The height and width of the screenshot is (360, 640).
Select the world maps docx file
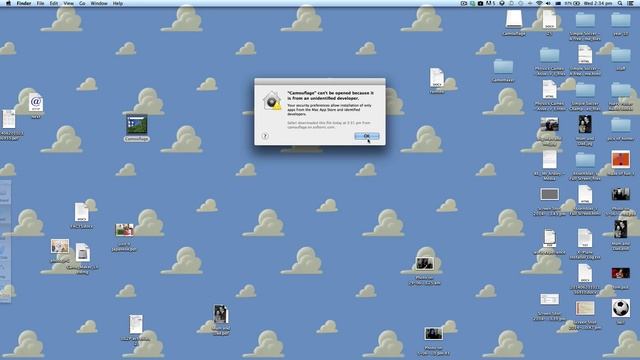point(549,238)
